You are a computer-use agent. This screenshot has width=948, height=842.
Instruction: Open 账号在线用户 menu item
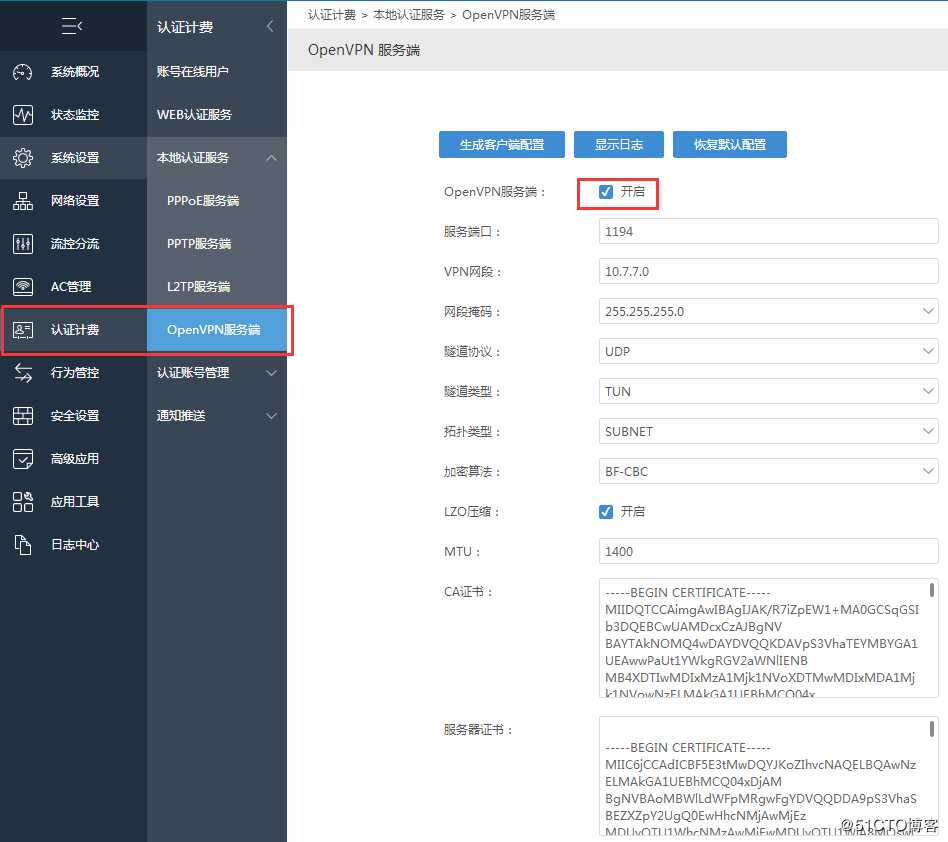pyautogui.click(x=216, y=72)
